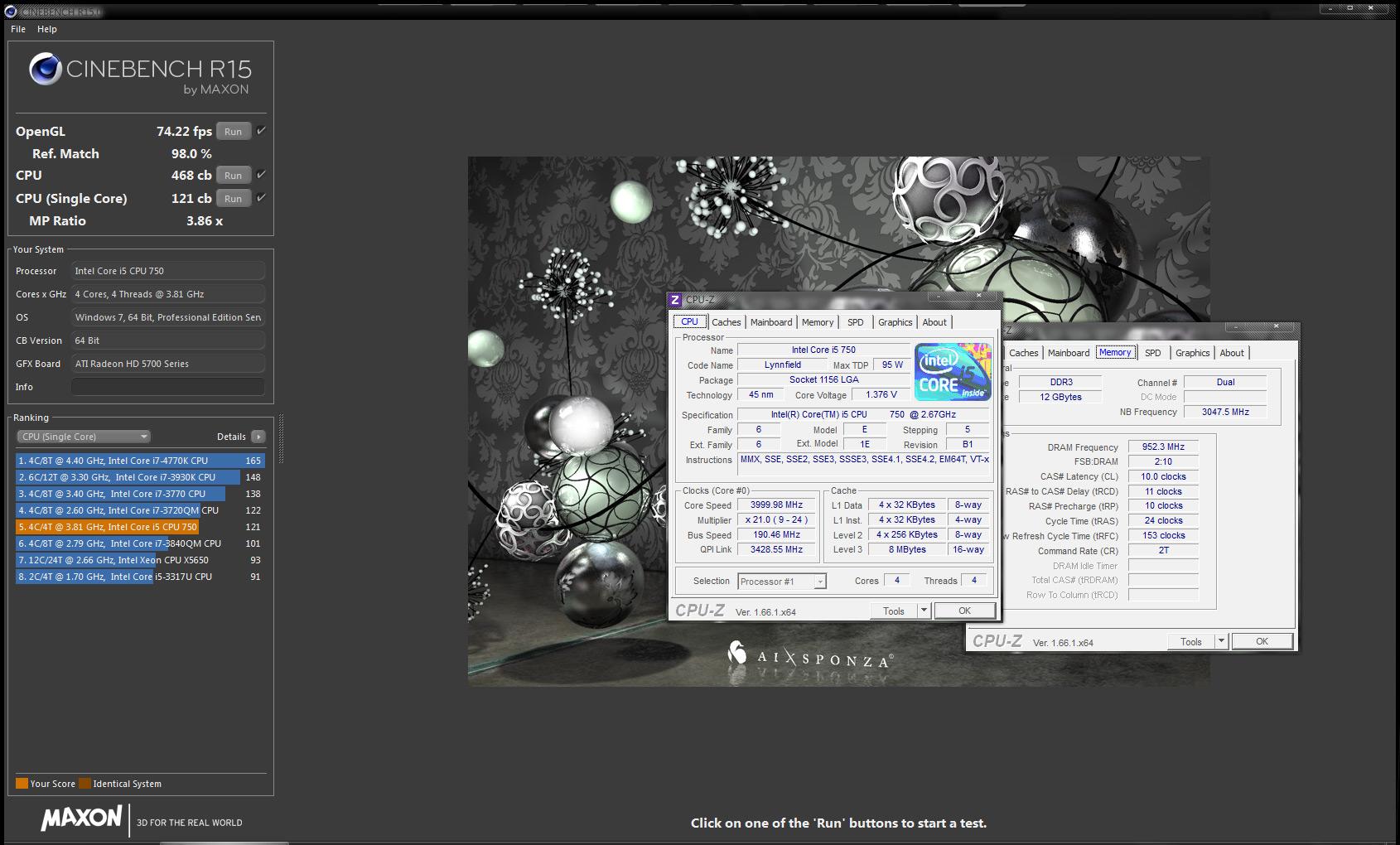Run the CPU benchmark
1400x845 pixels.
tap(234, 175)
